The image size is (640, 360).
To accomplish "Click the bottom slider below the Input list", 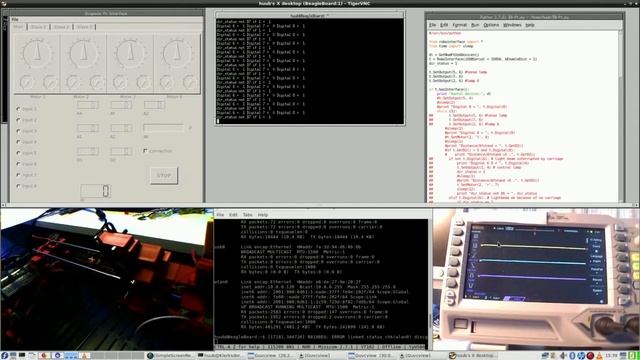I will pos(95,191).
